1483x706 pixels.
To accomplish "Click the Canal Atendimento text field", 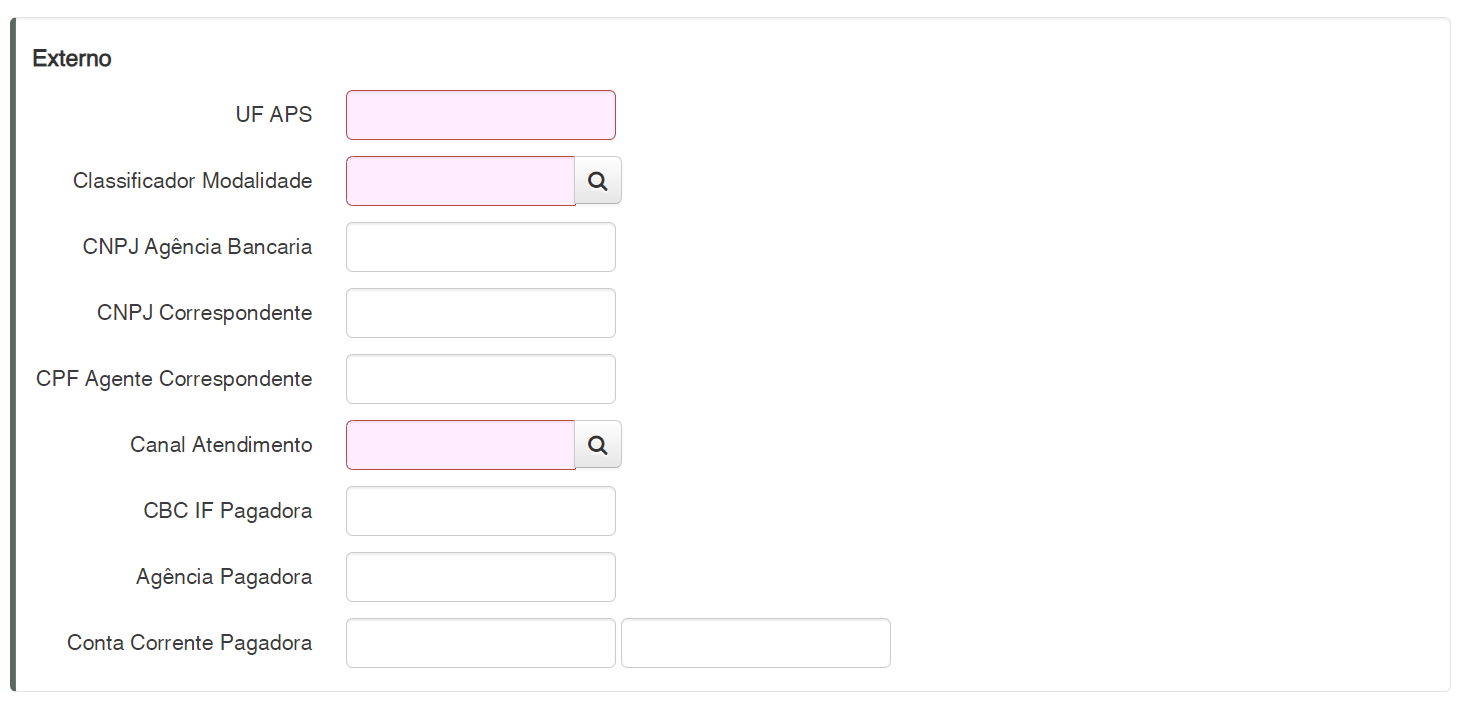I will (x=460, y=445).
